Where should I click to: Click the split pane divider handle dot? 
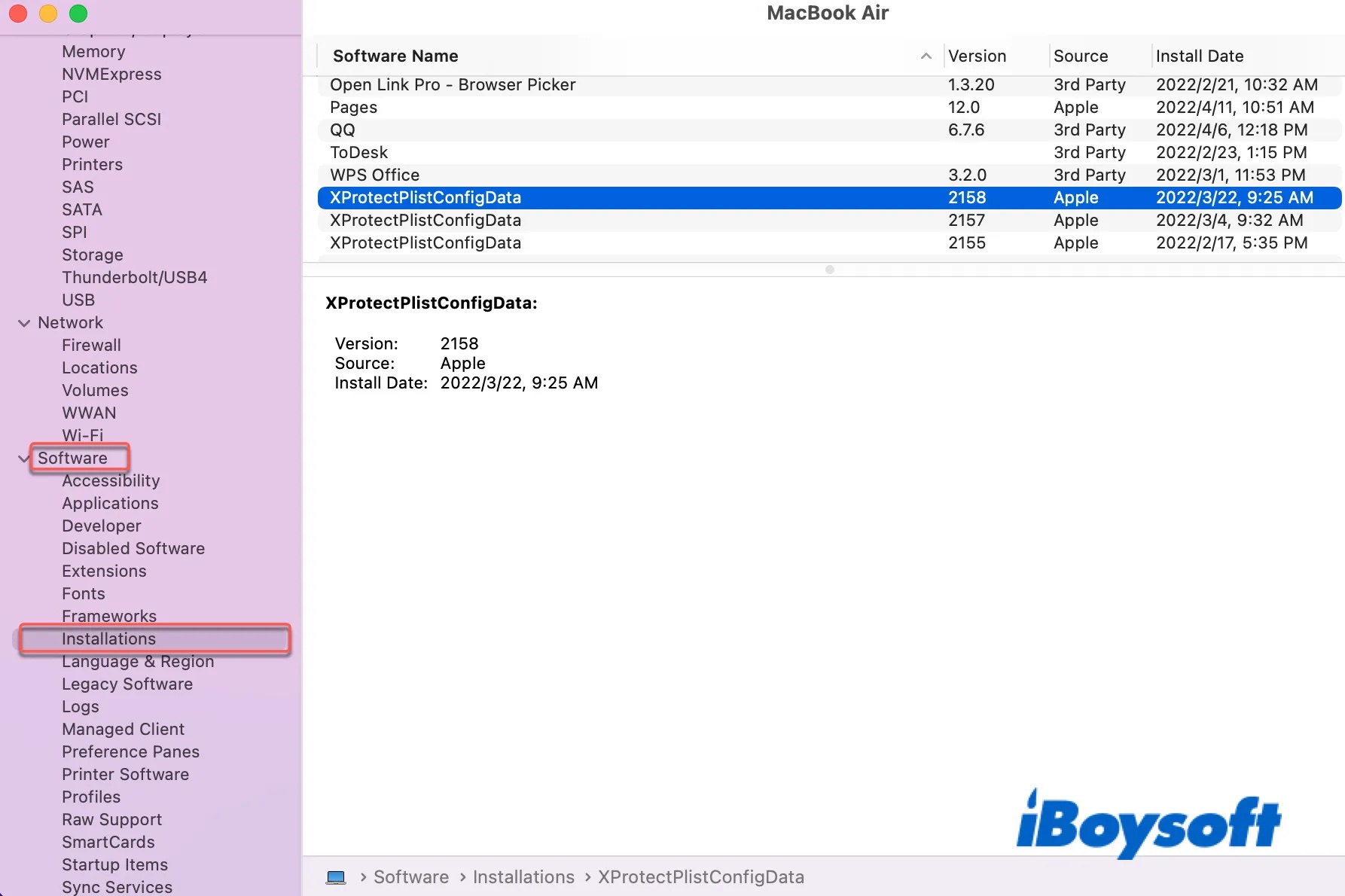829,270
